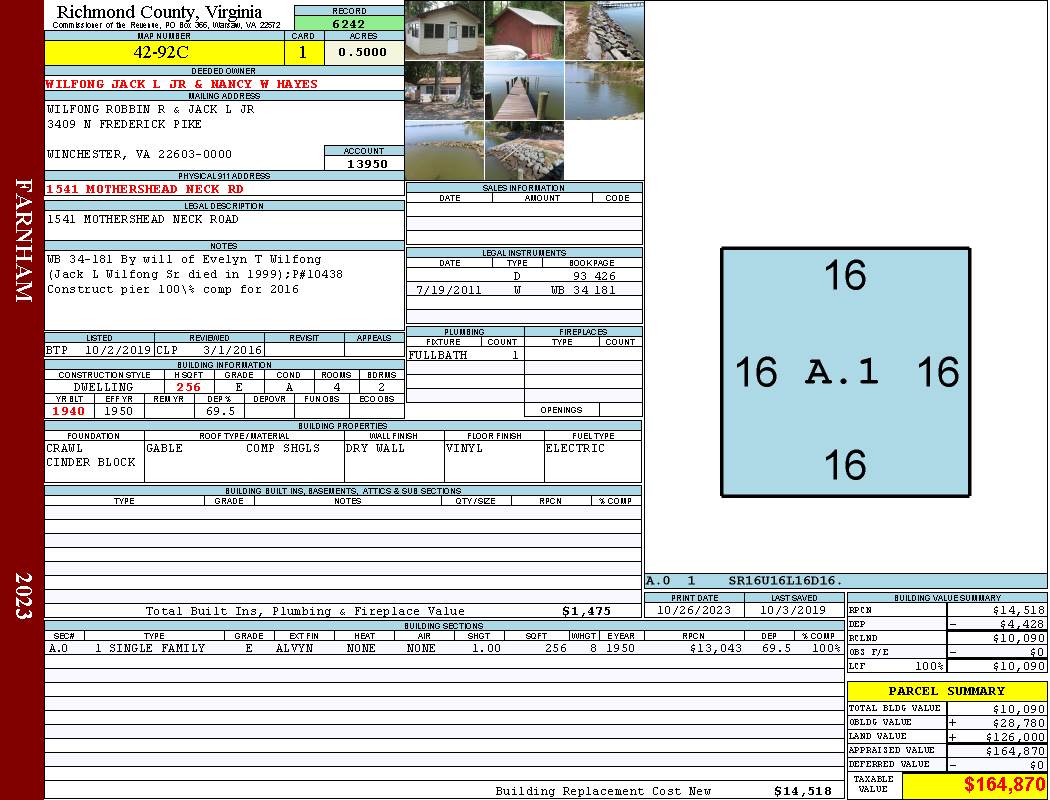Viewport: 1050px width, 800px height.
Task: Select the rock shoreline photo with dock
Action: coord(604,30)
